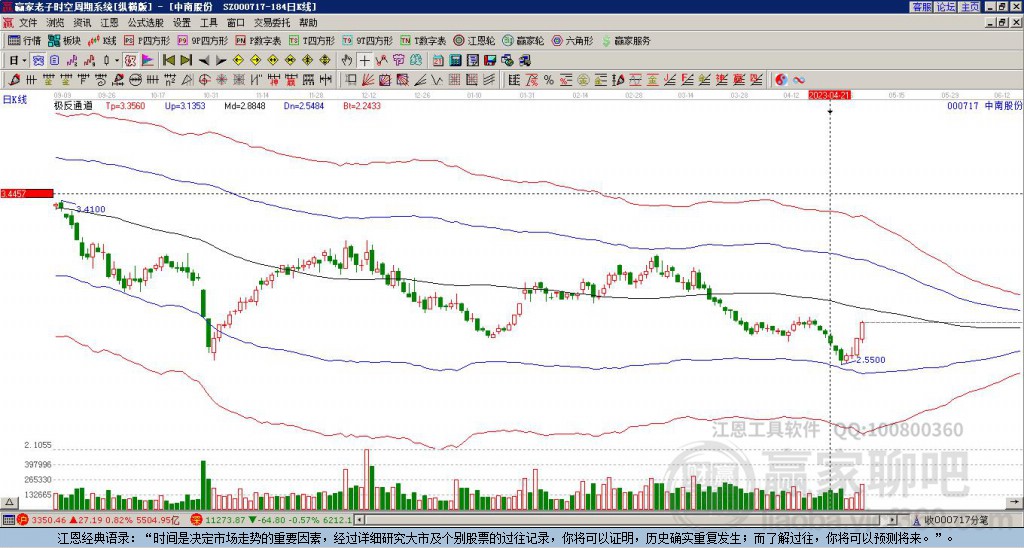Click the black left arrow scroll icon
The image size is (1024, 548).
[204, 61]
